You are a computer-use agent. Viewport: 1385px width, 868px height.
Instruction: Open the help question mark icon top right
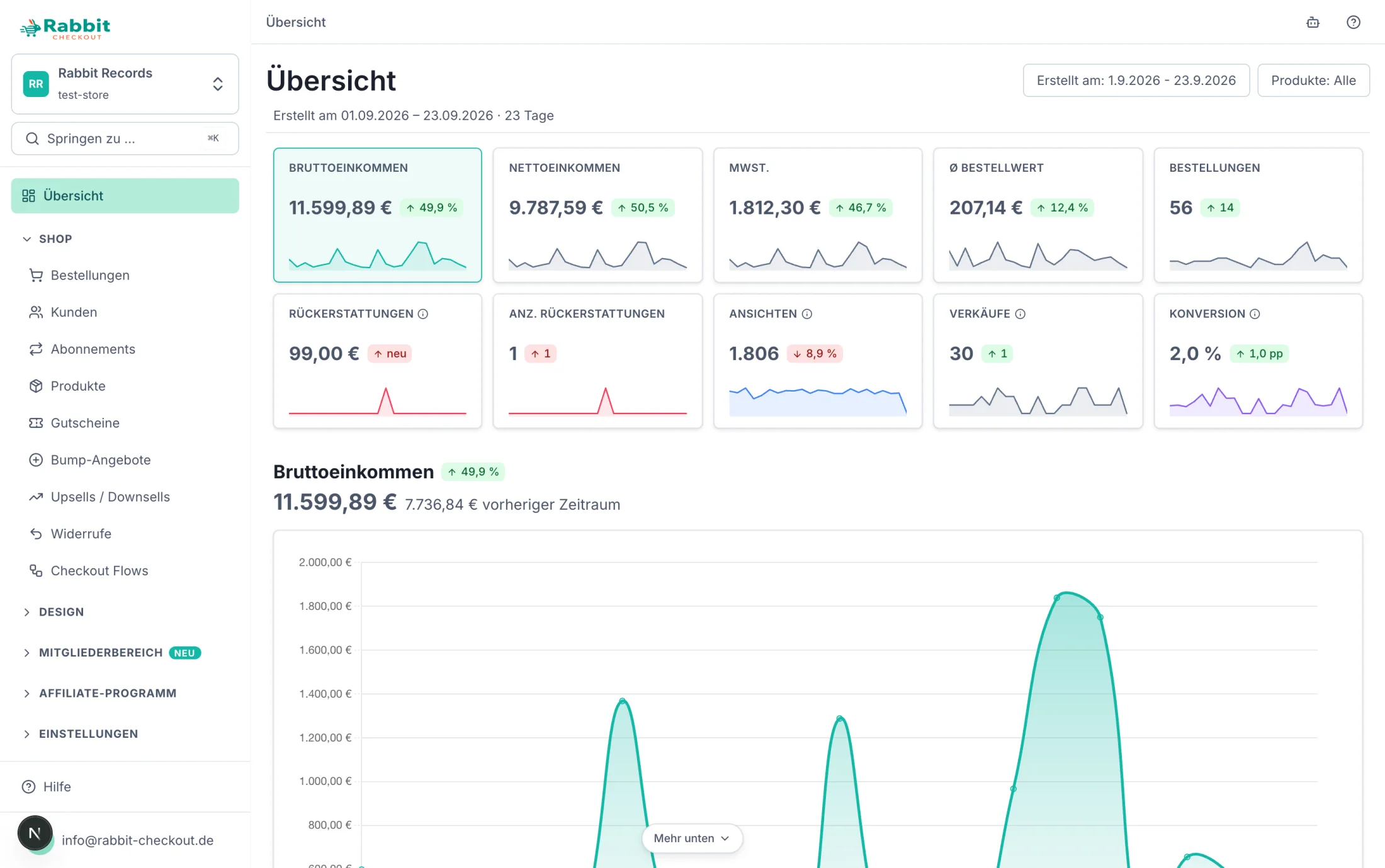point(1354,22)
